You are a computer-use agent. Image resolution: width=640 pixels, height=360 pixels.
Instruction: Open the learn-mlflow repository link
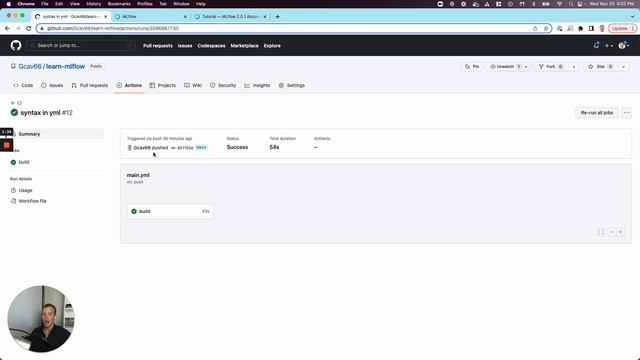(65, 66)
